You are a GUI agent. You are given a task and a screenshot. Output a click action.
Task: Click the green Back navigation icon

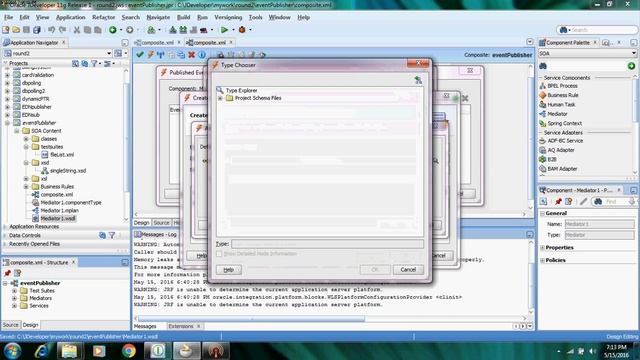click(x=113, y=30)
